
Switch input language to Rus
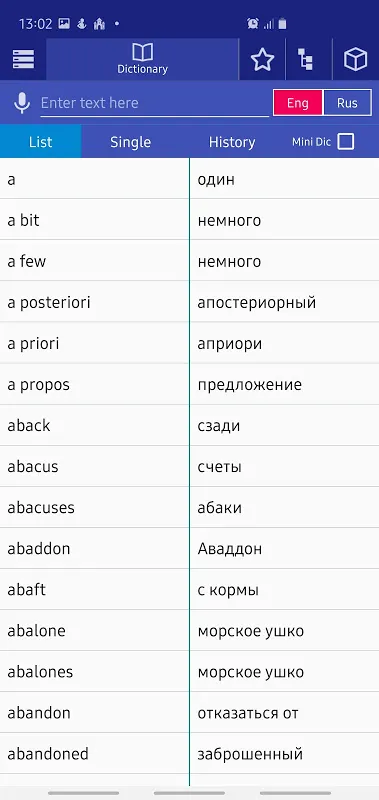point(347,103)
